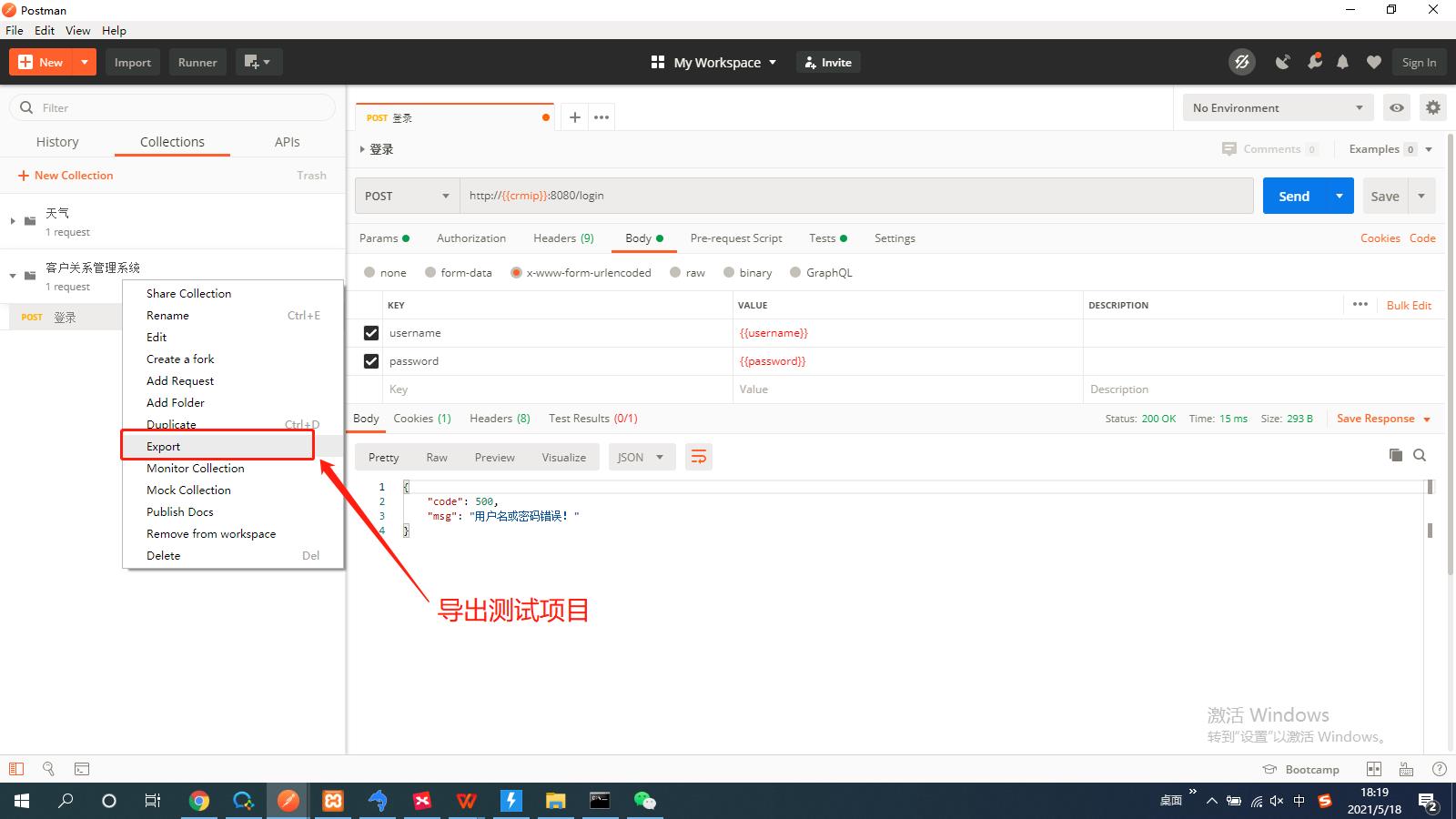Open File Explorer from the taskbar
The height and width of the screenshot is (819, 1456).
(555, 801)
